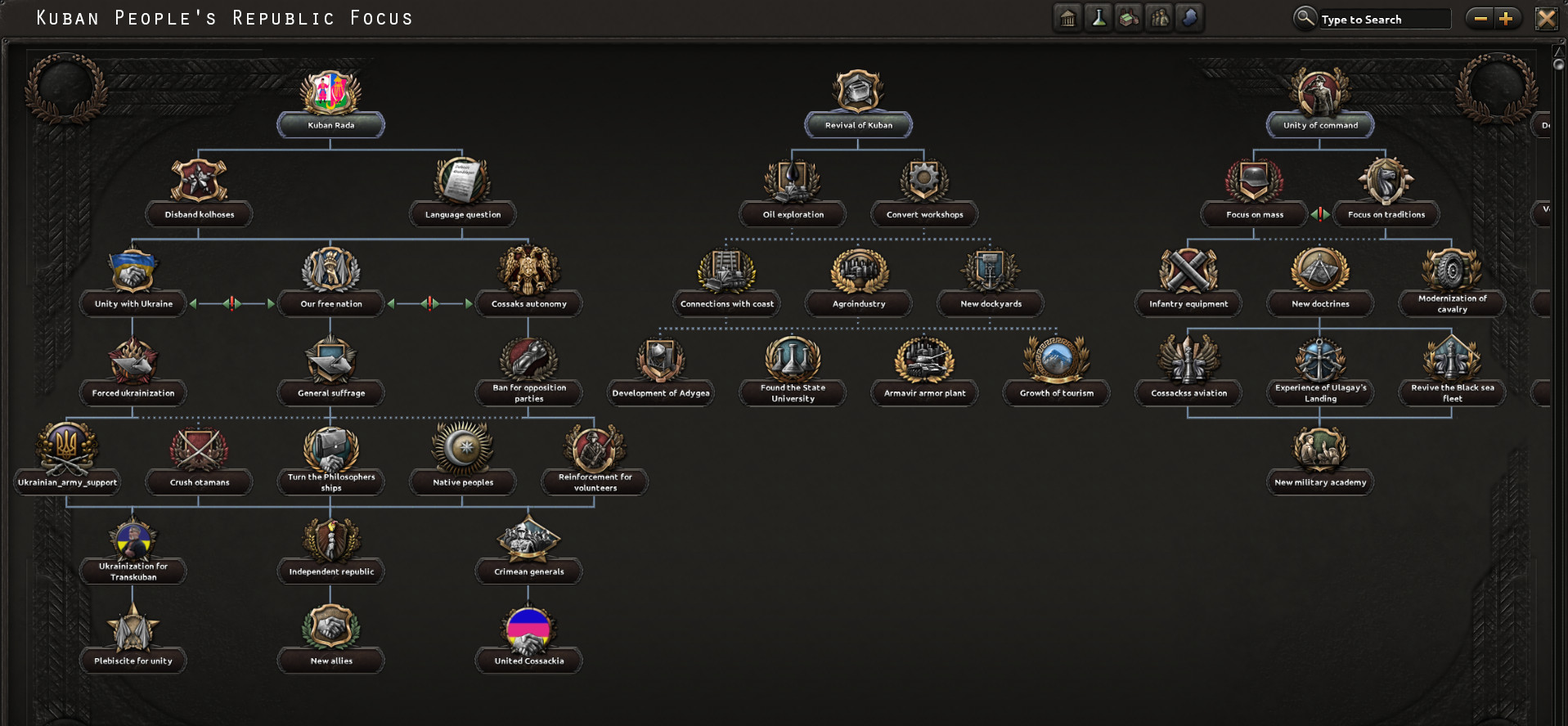Image resolution: width=1568 pixels, height=726 pixels.
Task: Select the Revive the Black sea fleet icon
Action: point(1452,360)
